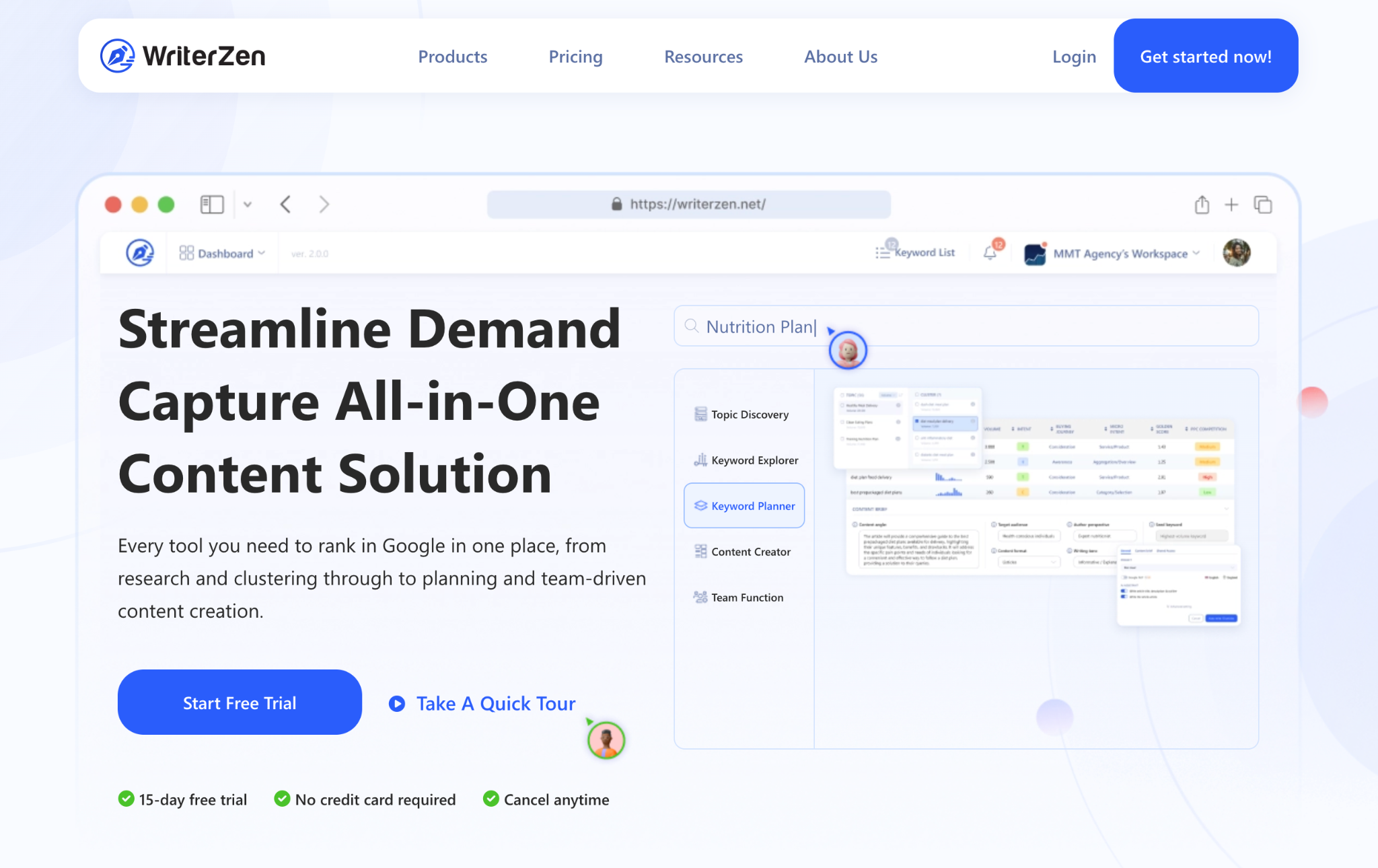Viewport: 1378px width, 868px height.
Task: Select the Keyword Planner tab
Action: click(744, 506)
